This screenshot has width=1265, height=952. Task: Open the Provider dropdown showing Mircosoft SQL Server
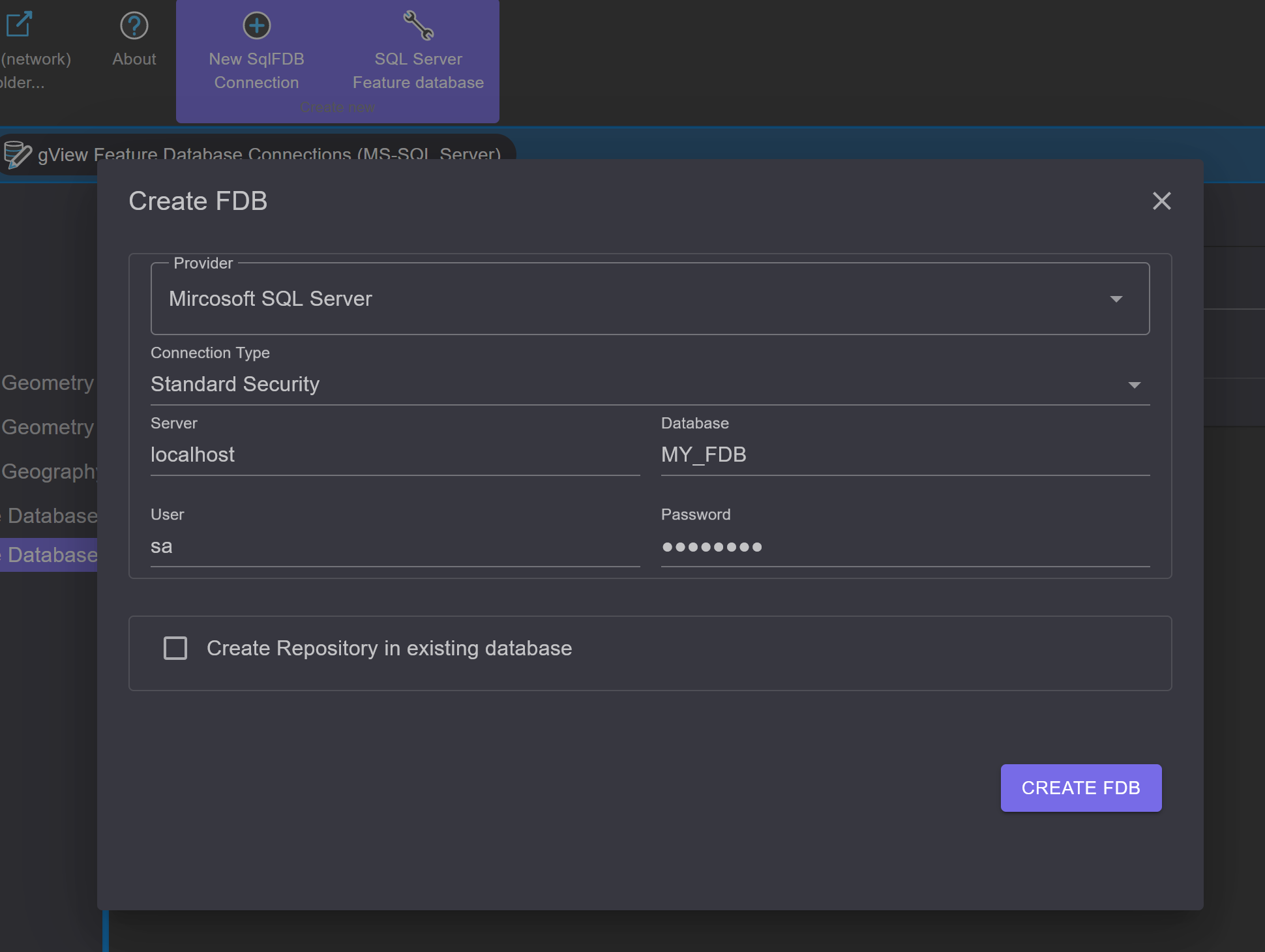click(x=650, y=299)
